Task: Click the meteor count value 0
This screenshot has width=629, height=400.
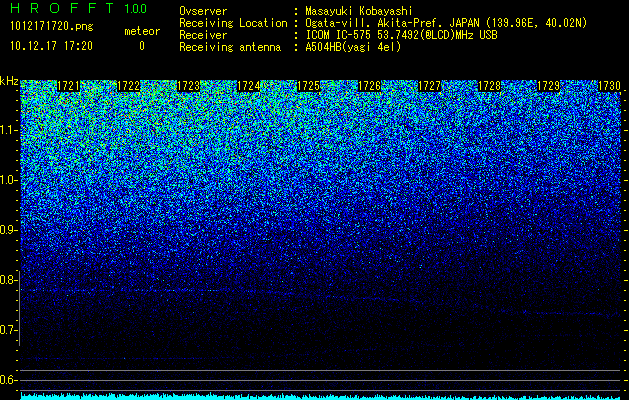Action: coord(142,46)
